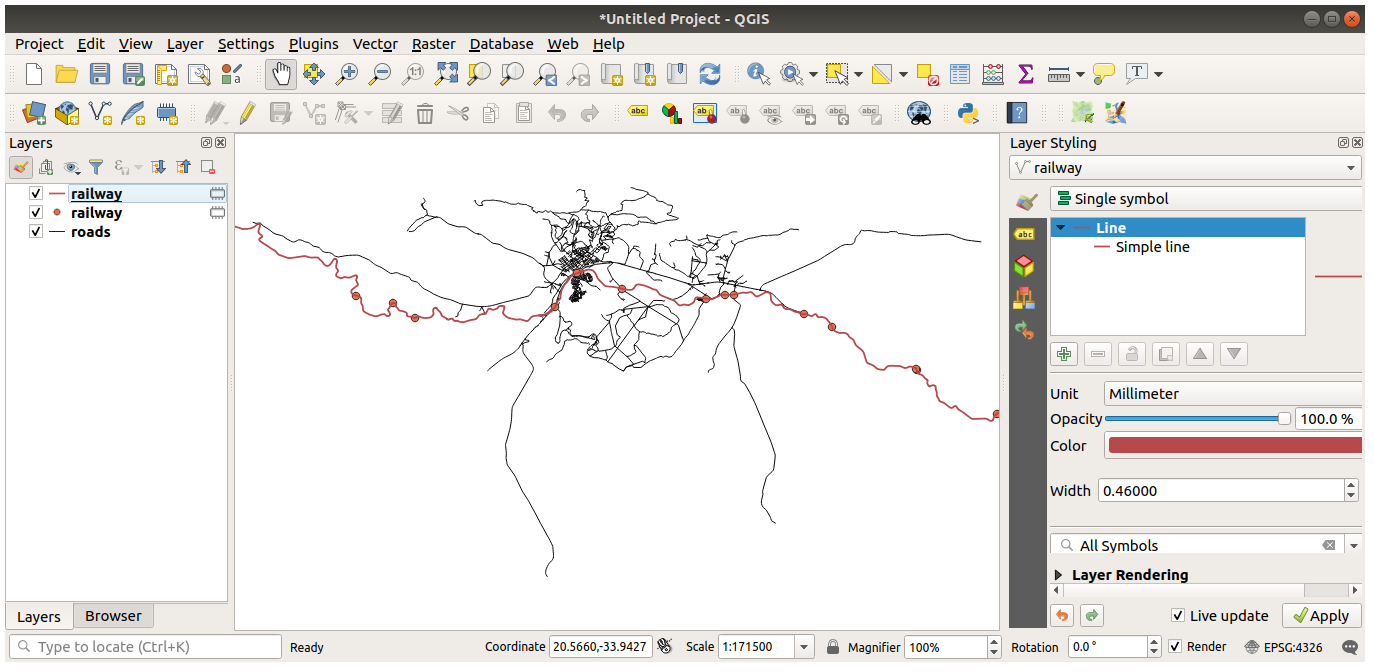
Task: Open the attribute table icon
Action: pos(960,74)
